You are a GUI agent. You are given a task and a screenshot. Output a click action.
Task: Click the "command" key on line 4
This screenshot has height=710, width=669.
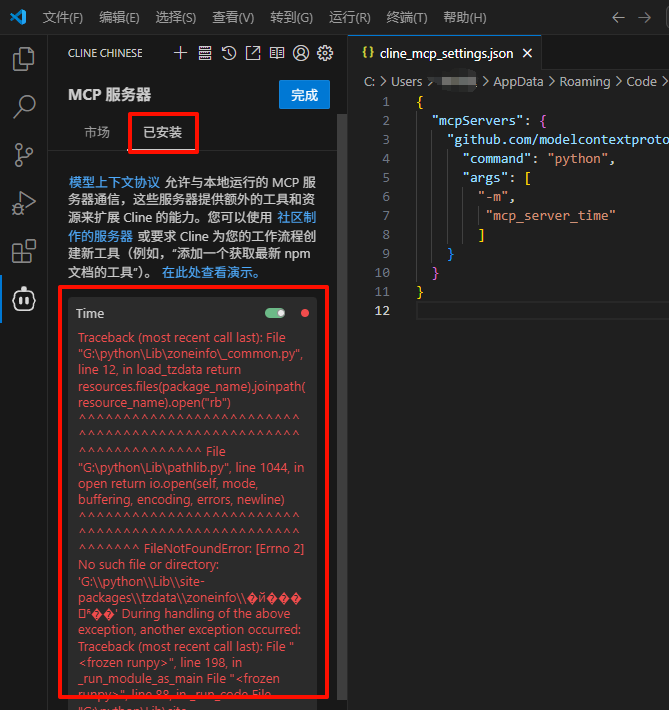tap(496, 159)
